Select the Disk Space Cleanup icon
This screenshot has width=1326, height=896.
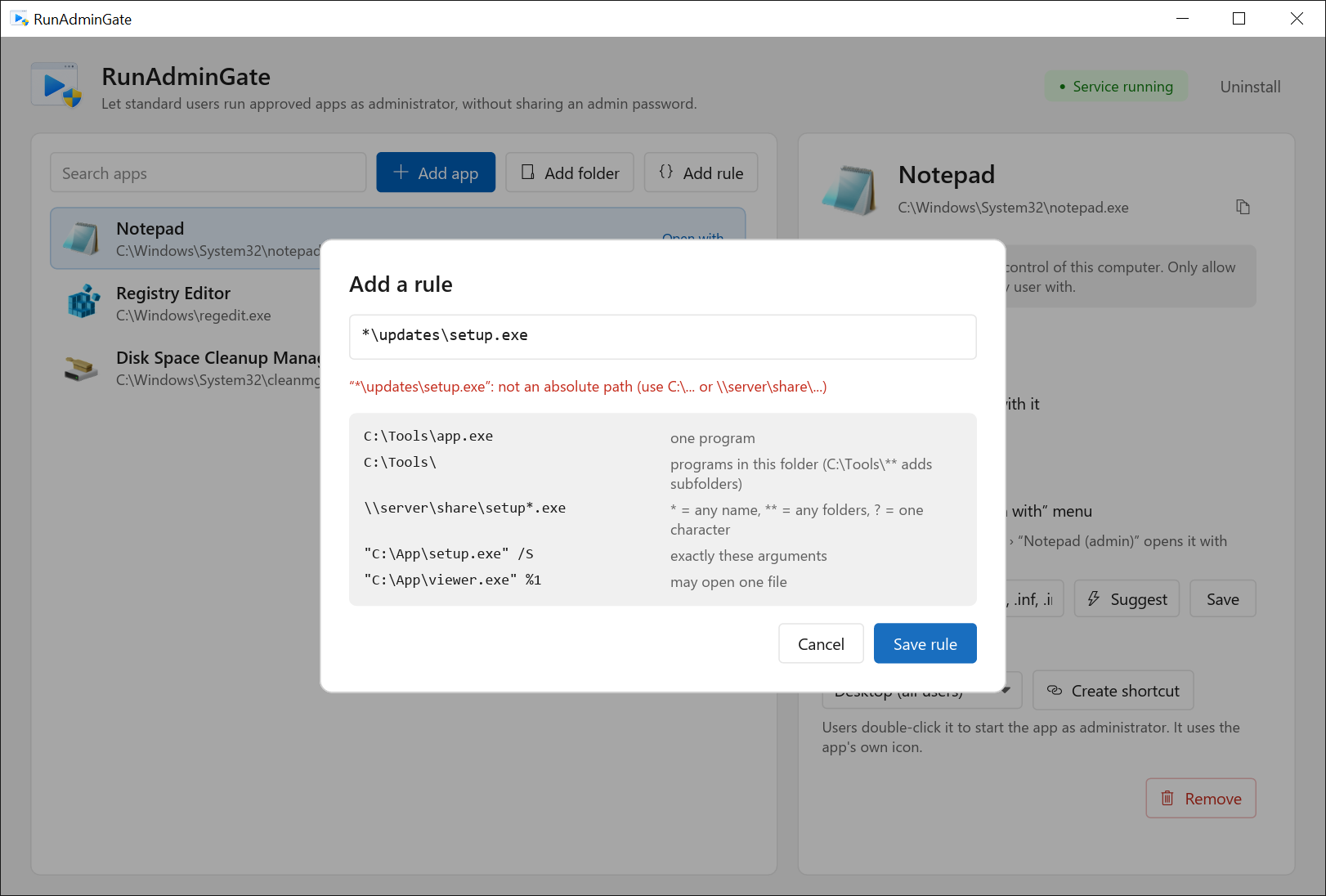coord(82,368)
